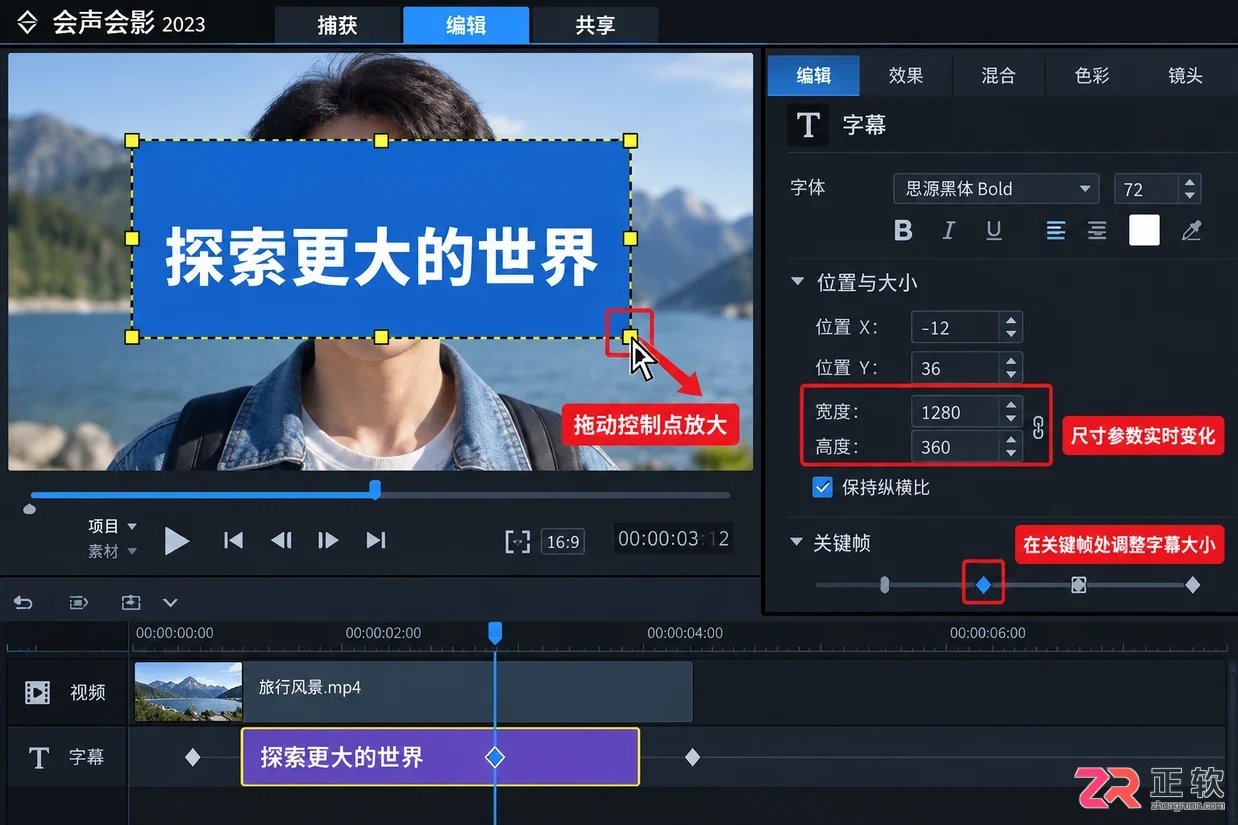Open the 镜头 panel tab

(1186, 75)
